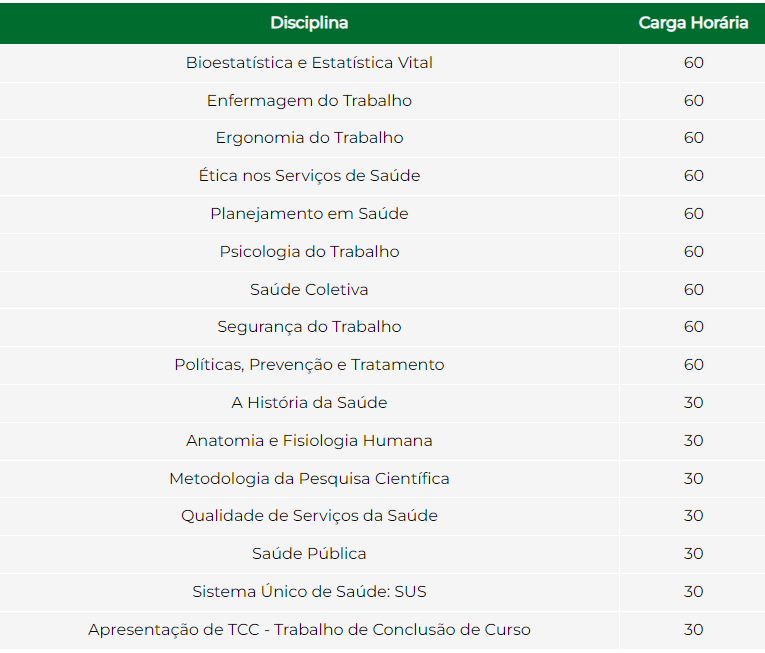
Task: Select Qualidade de Serviços da Saúde
Action: (309, 516)
